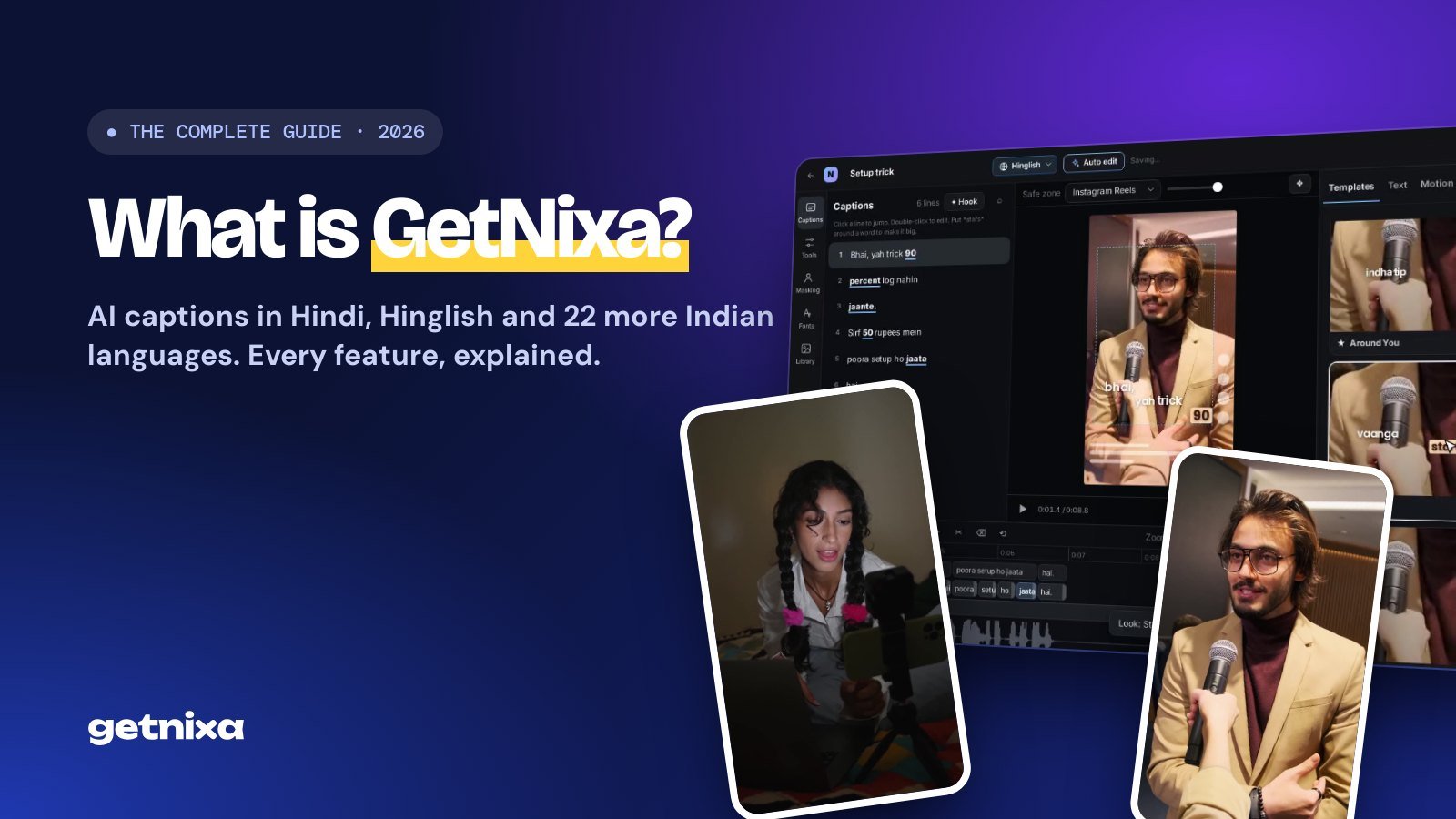Open the Tools sidebar panel

click(809, 248)
